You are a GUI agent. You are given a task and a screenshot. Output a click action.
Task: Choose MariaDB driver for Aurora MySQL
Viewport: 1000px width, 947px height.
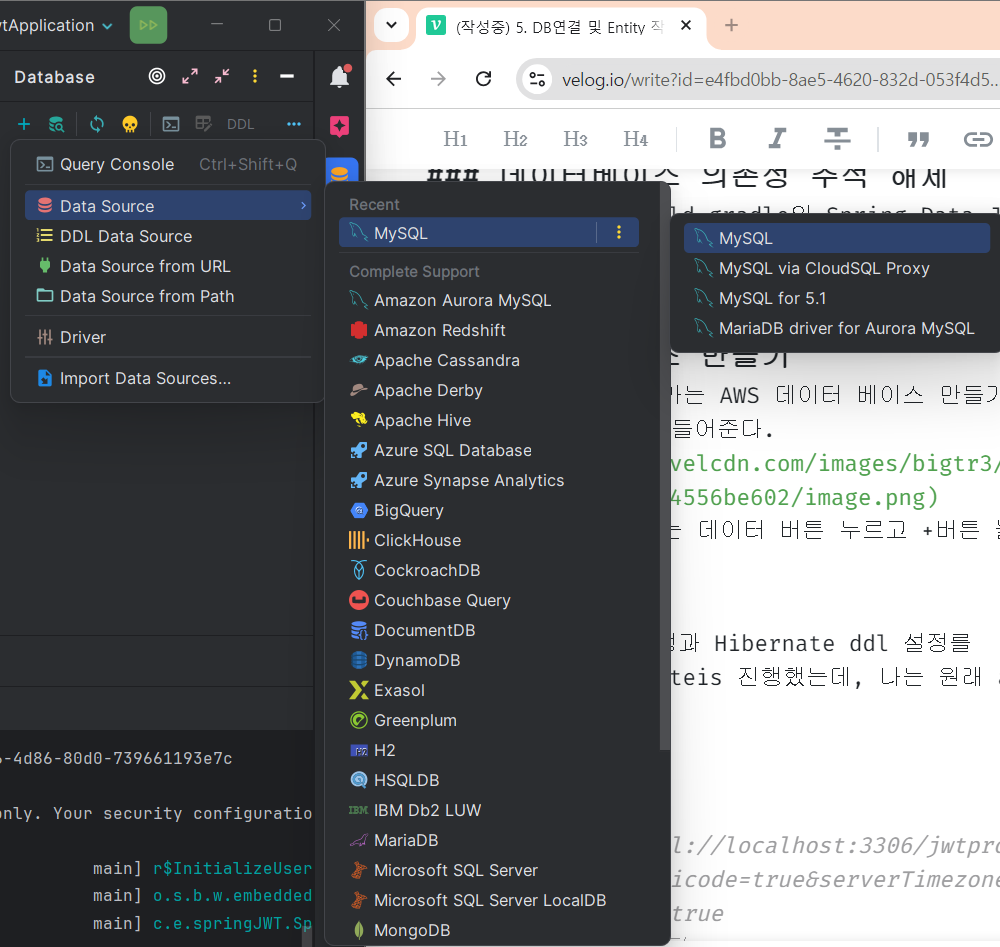[x=837, y=328]
